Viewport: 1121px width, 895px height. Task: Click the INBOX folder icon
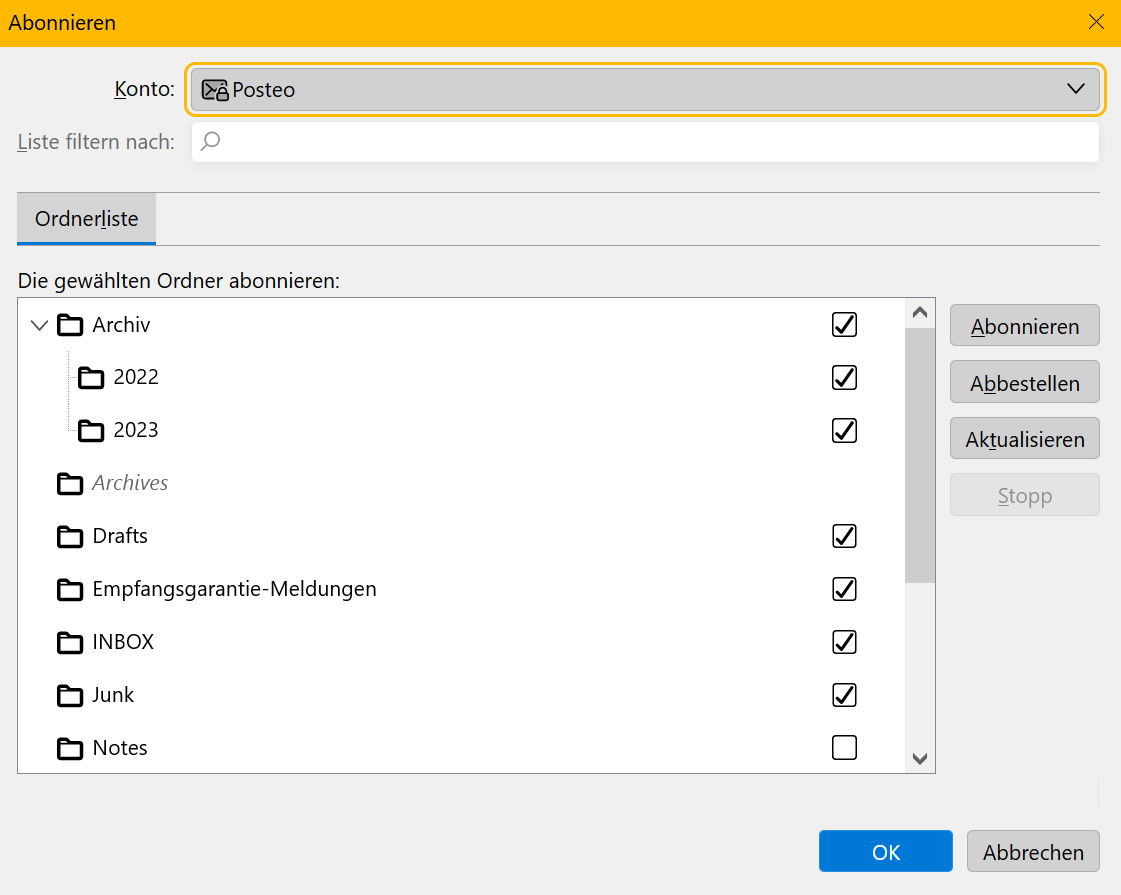pyautogui.click(x=69, y=642)
